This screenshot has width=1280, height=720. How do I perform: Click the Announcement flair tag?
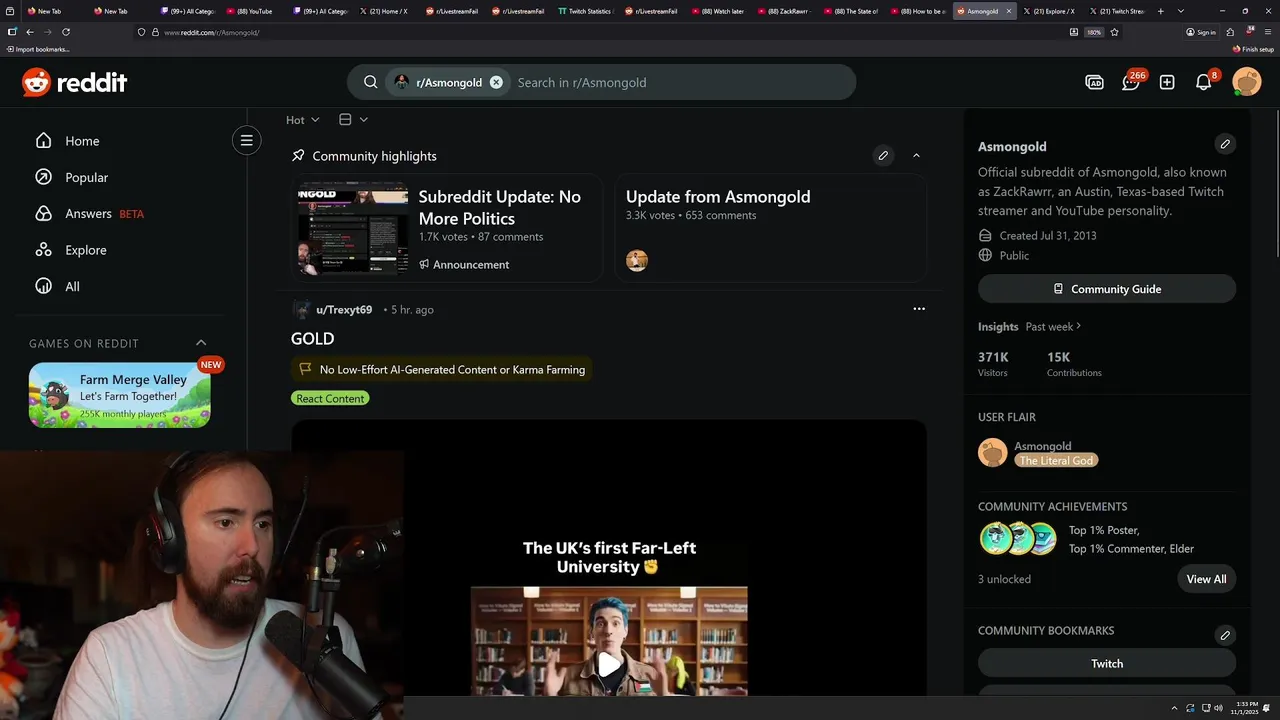point(463,264)
